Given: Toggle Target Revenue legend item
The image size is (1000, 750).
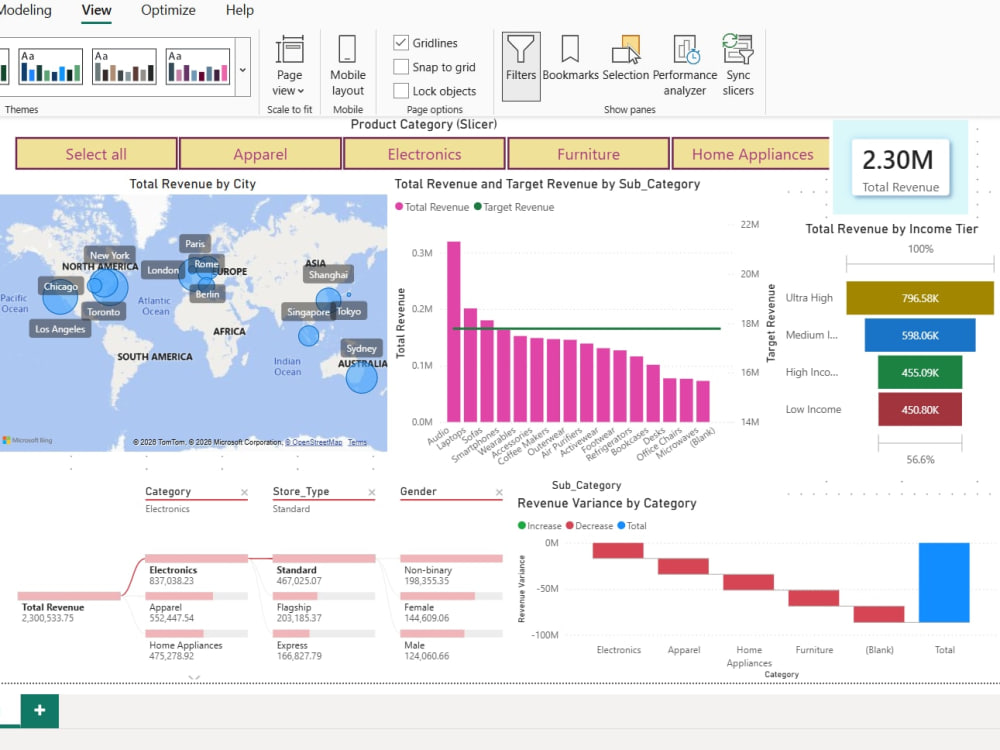Looking at the screenshot, I should coord(514,207).
